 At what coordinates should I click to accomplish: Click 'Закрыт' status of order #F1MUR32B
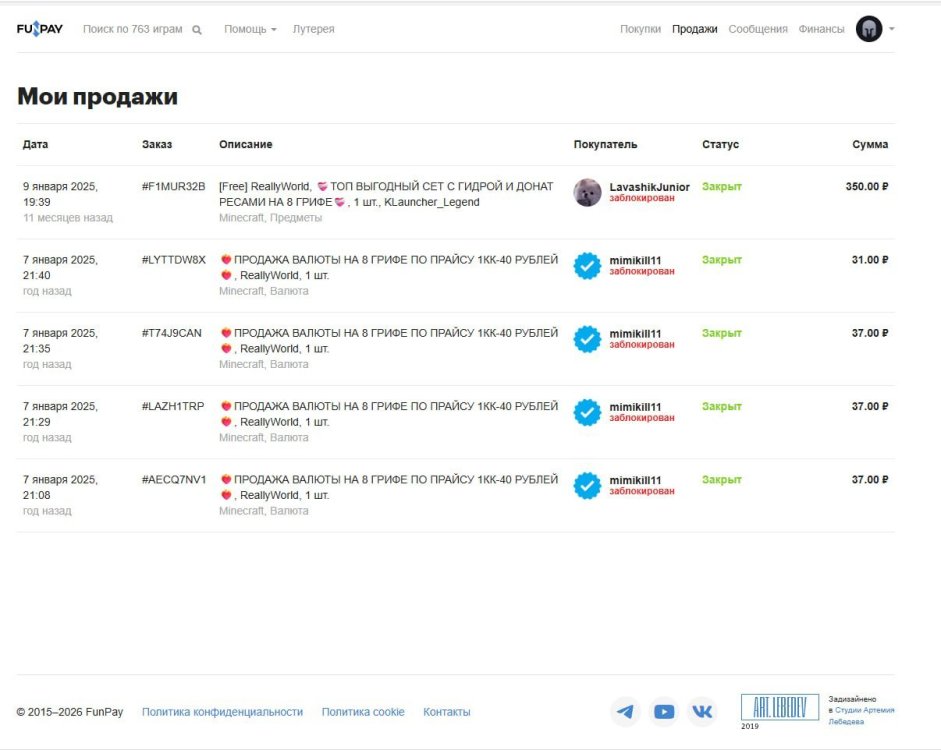click(722, 187)
